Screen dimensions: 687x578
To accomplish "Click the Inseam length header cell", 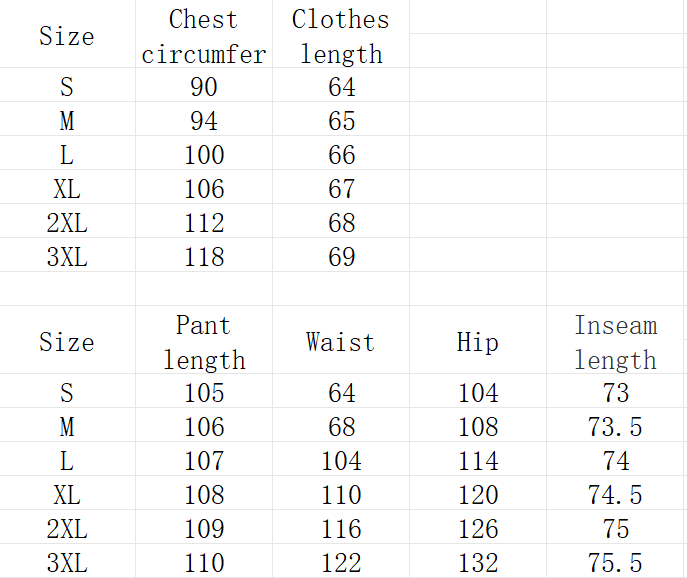I will pos(616,342).
